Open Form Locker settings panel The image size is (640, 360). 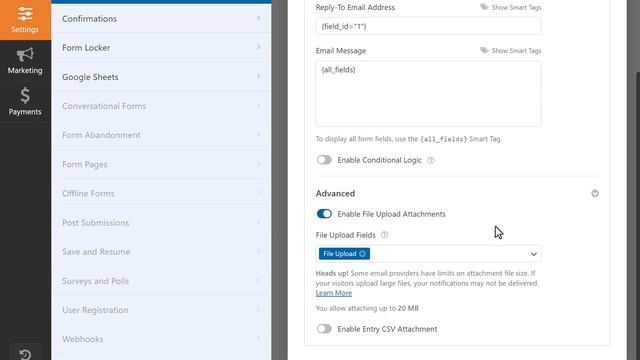(x=161, y=48)
